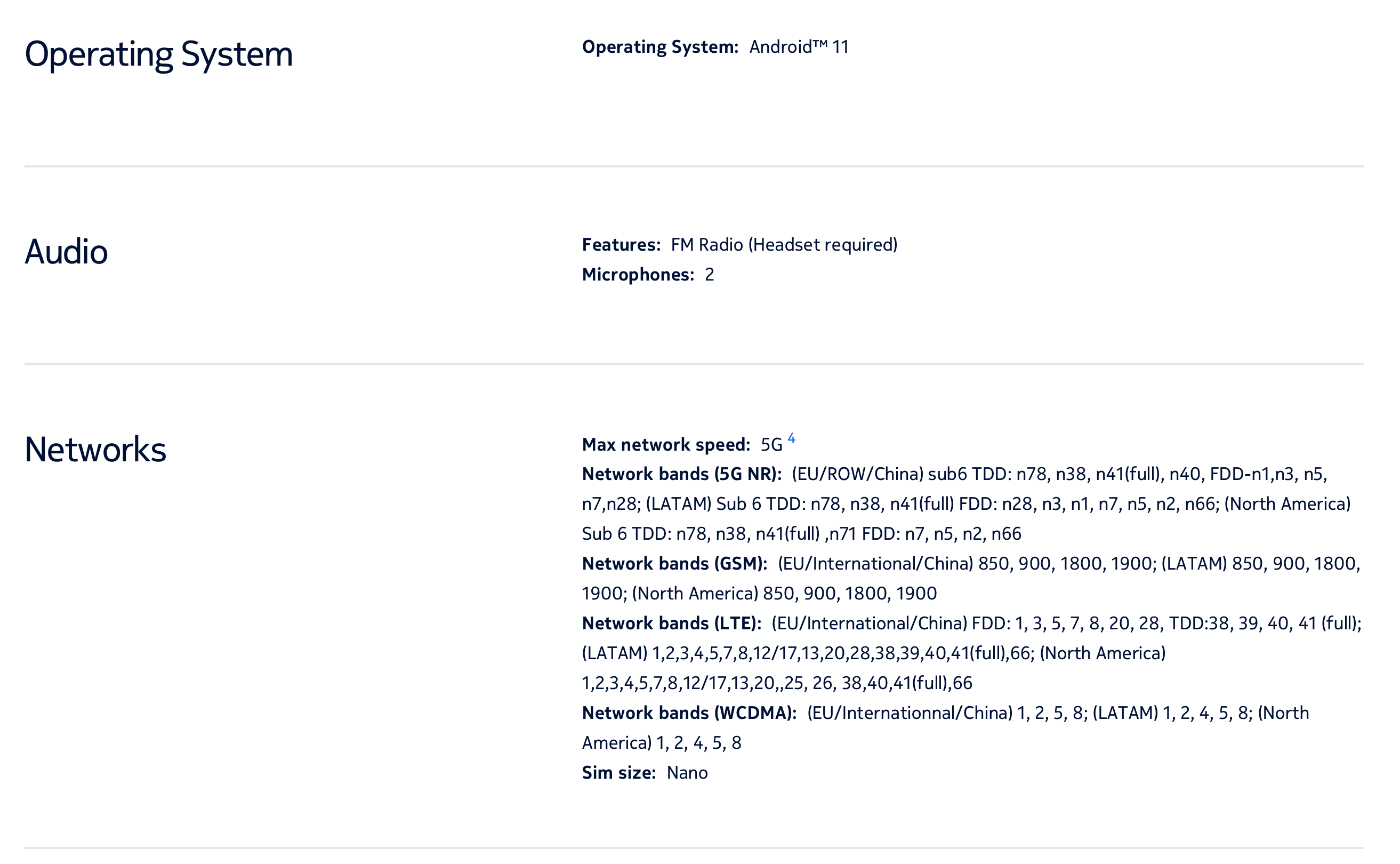Click the Network bands (WCDMA): label
This screenshot has height=864, width=1400.
tap(689, 713)
